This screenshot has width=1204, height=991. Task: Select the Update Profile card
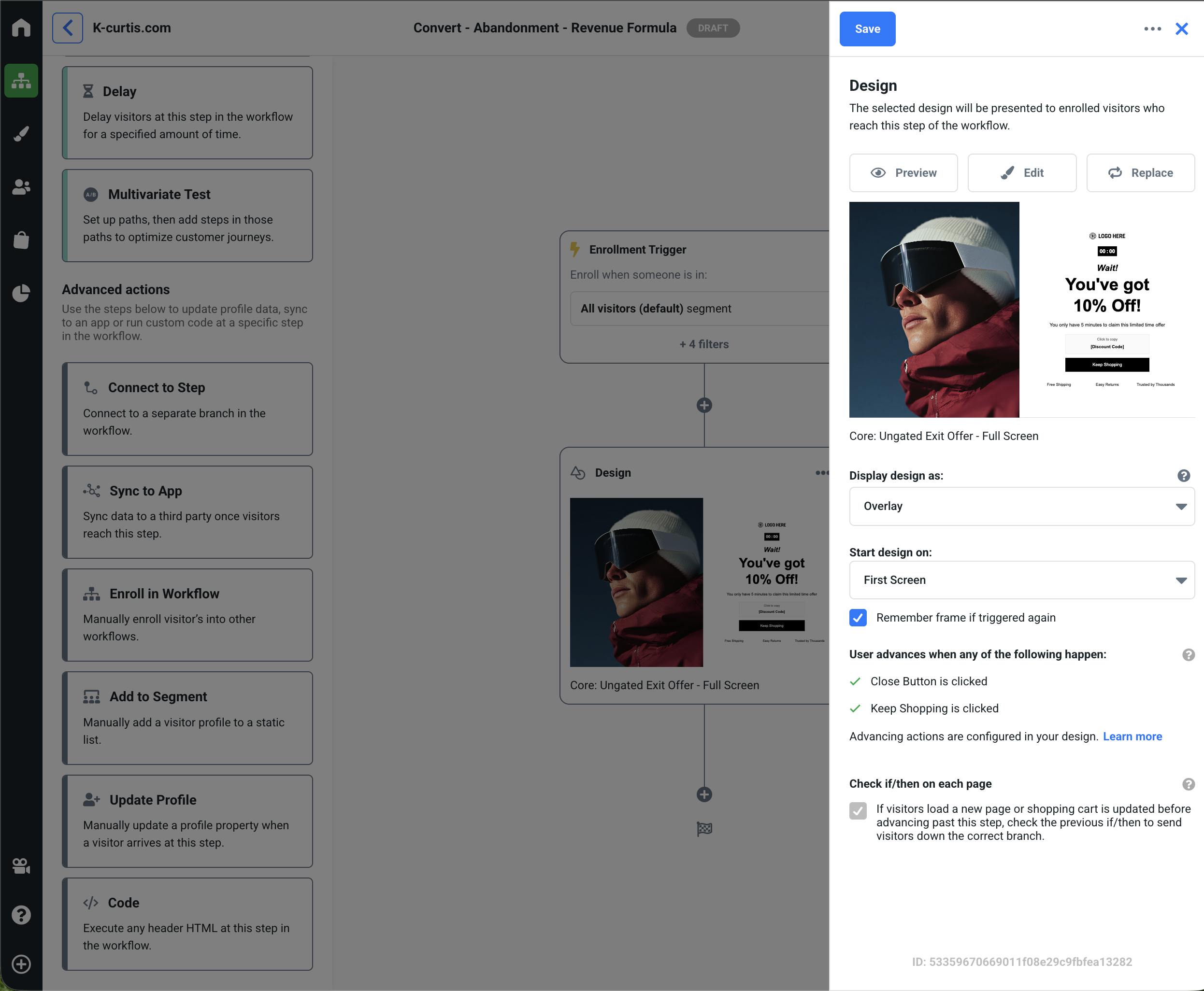point(187,821)
